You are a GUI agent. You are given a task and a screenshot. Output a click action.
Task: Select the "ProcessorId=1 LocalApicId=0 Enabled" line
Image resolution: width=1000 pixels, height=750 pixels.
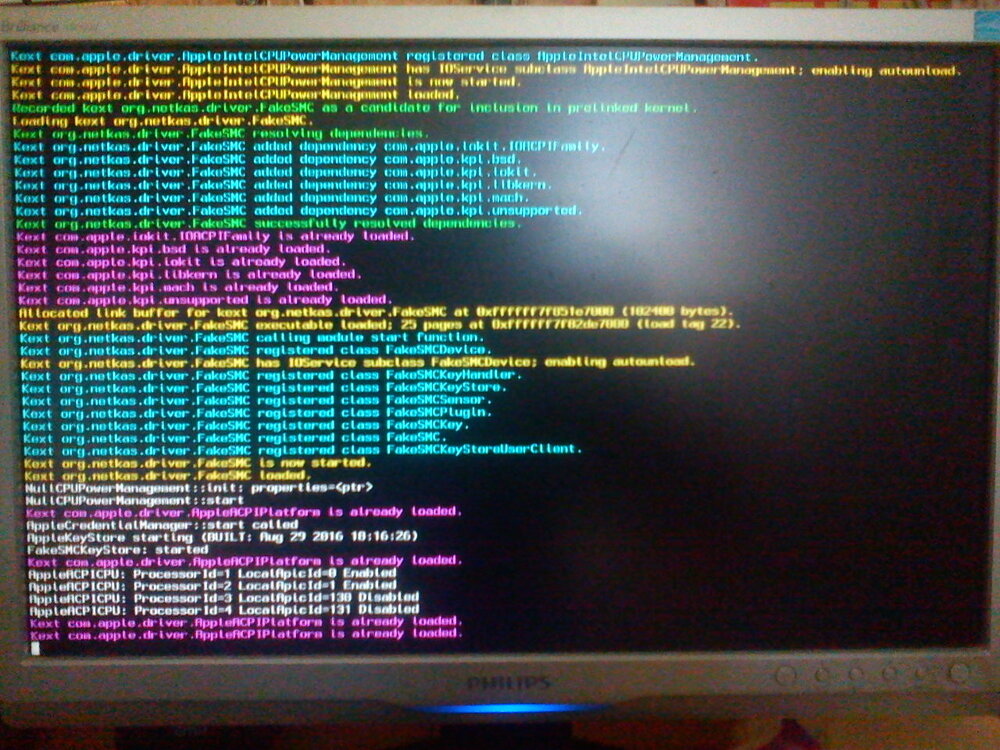213,573
